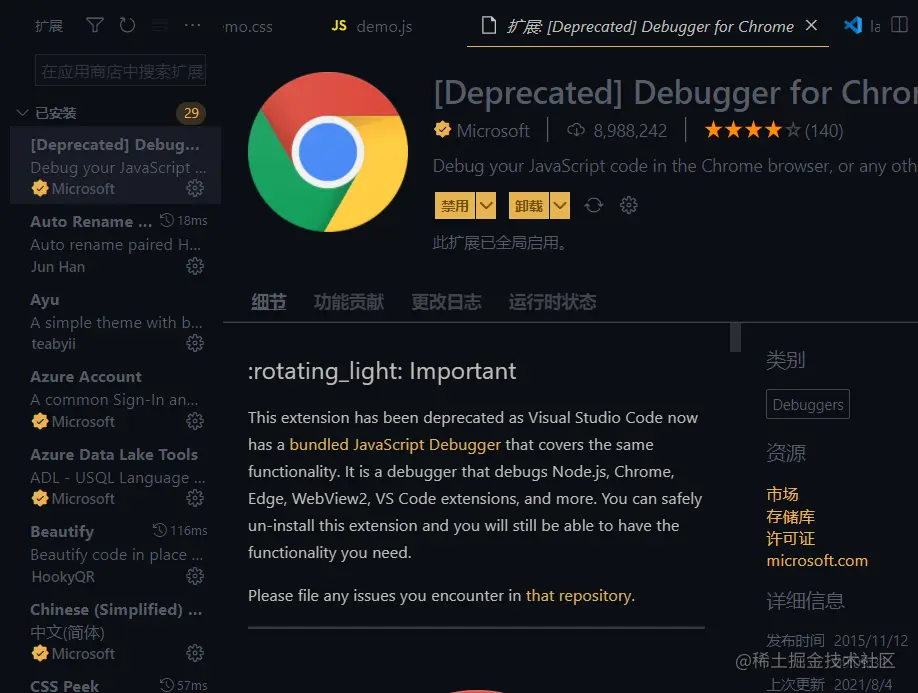Select the Beautify extension
Screen dimensions: 918x693
(x=115, y=554)
